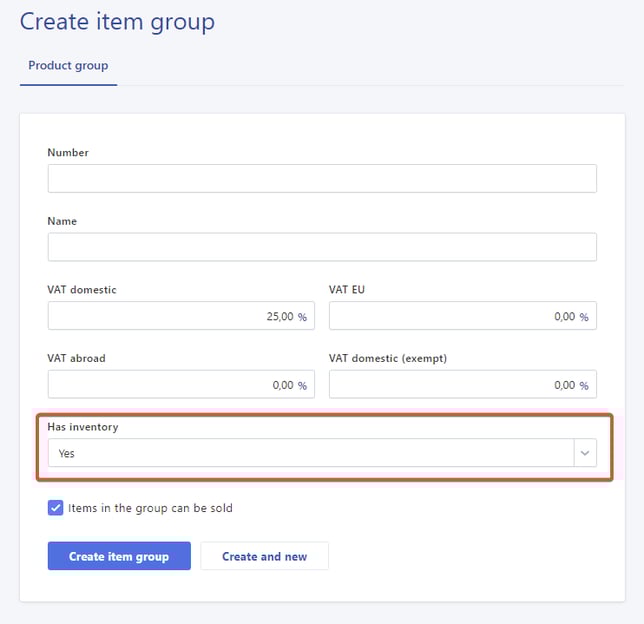644x624 pixels.
Task: Click the percent symbol in VAT domestic
Action: 302,316
